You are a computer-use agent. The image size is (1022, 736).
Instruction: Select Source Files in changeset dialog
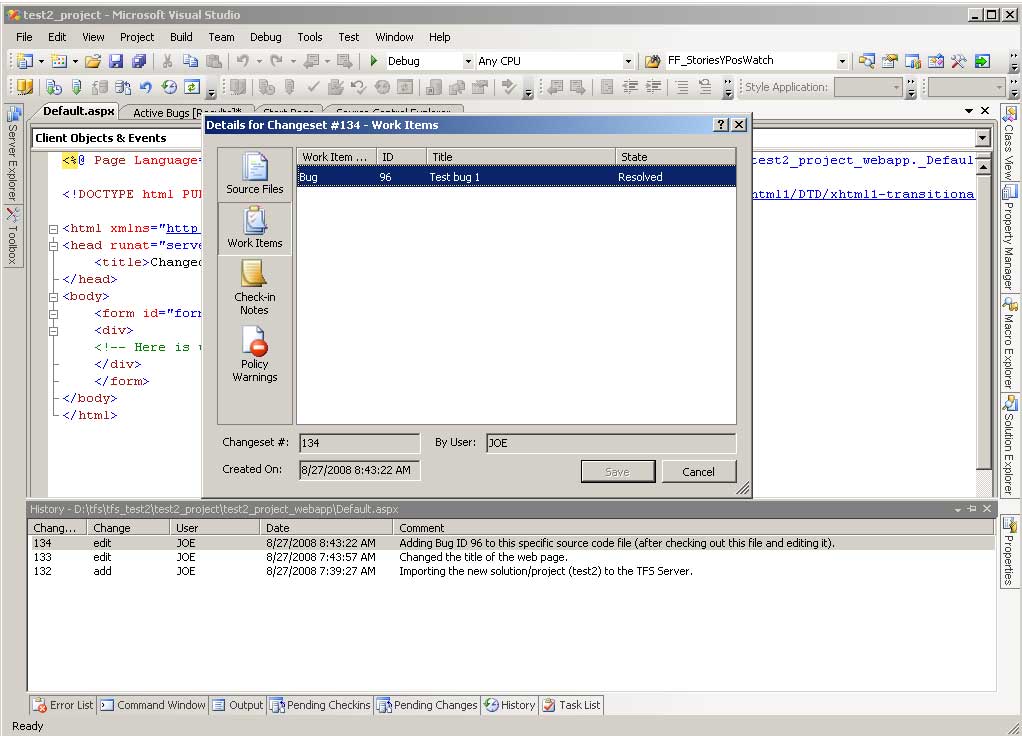(254, 173)
